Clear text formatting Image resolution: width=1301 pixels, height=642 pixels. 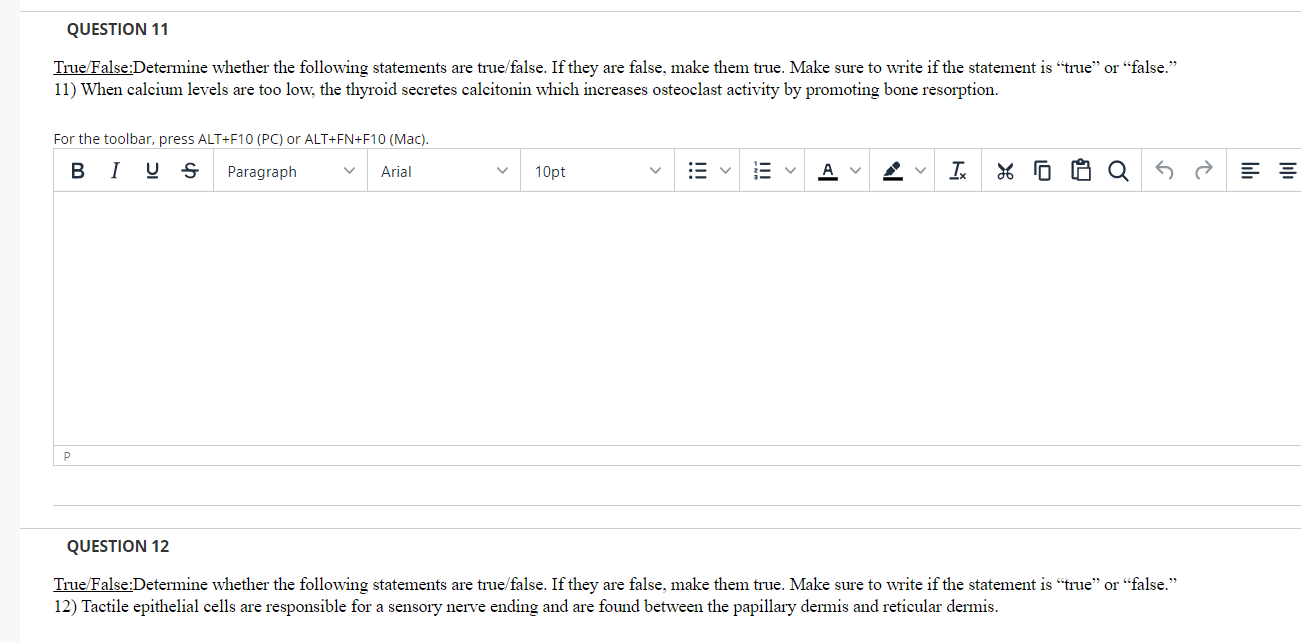click(x=958, y=171)
